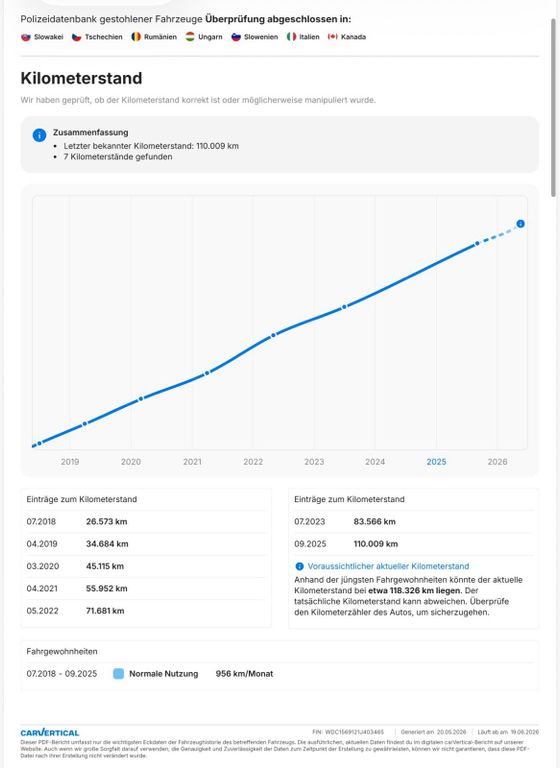Click the chart data point near 2023
The height and width of the screenshot is (768, 560).
(x=344, y=307)
